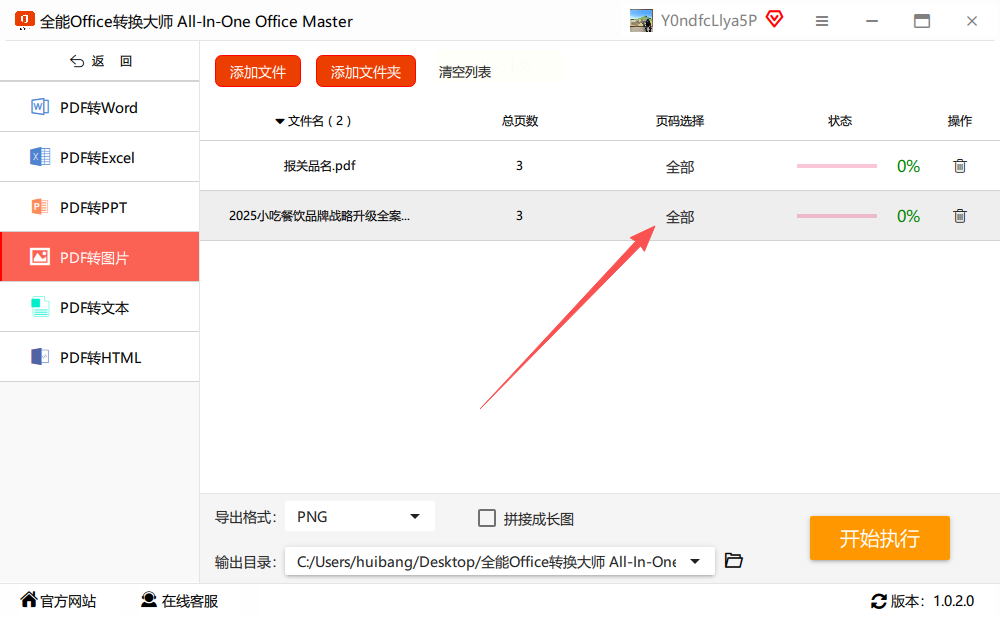Click the 状态 column header
The width and height of the screenshot is (1000, 617).
click(x=840, y=121)
